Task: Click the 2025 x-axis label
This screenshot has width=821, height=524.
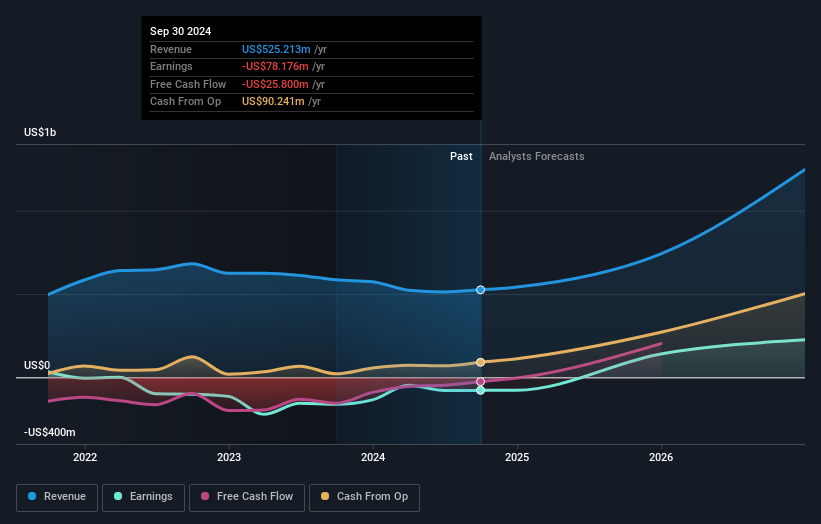Action: (517, 458)
